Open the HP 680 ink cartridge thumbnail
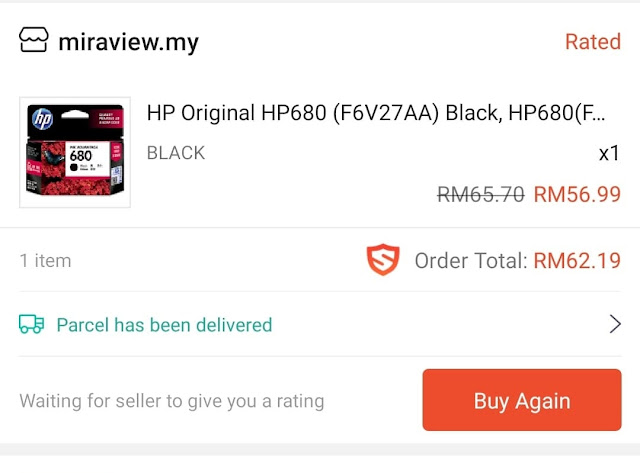Viewport: 640px width, 473px height. (75, 152)
